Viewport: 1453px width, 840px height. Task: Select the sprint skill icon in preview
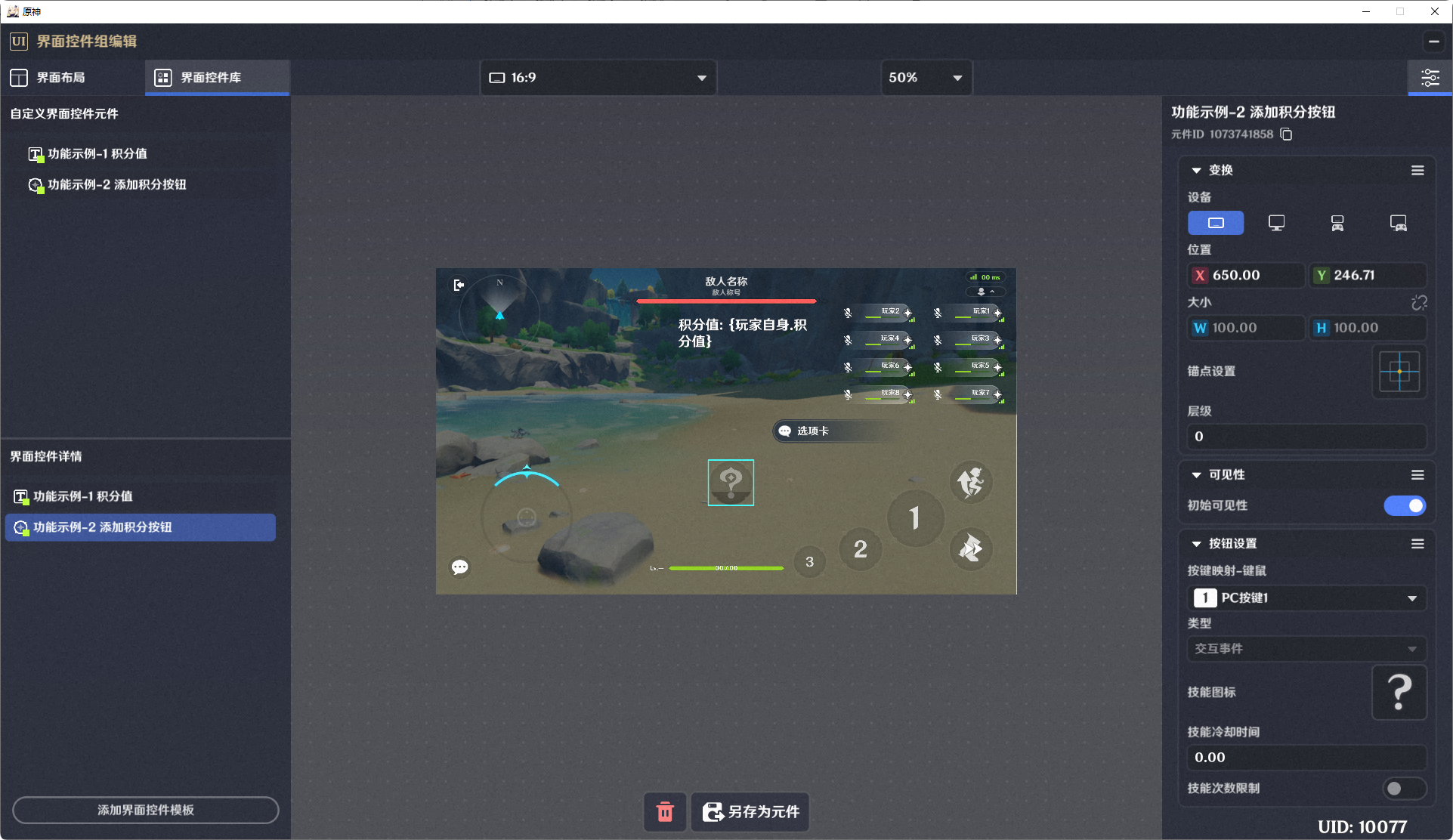[971, 548]
